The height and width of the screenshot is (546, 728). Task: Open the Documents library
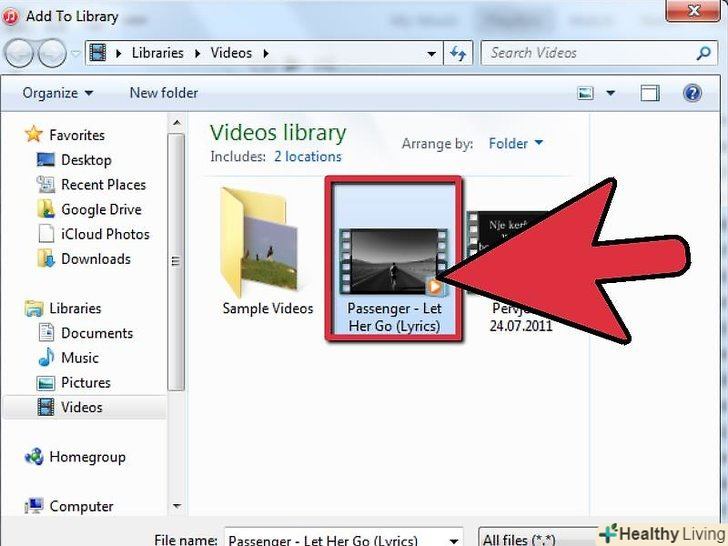coord(85,333)
